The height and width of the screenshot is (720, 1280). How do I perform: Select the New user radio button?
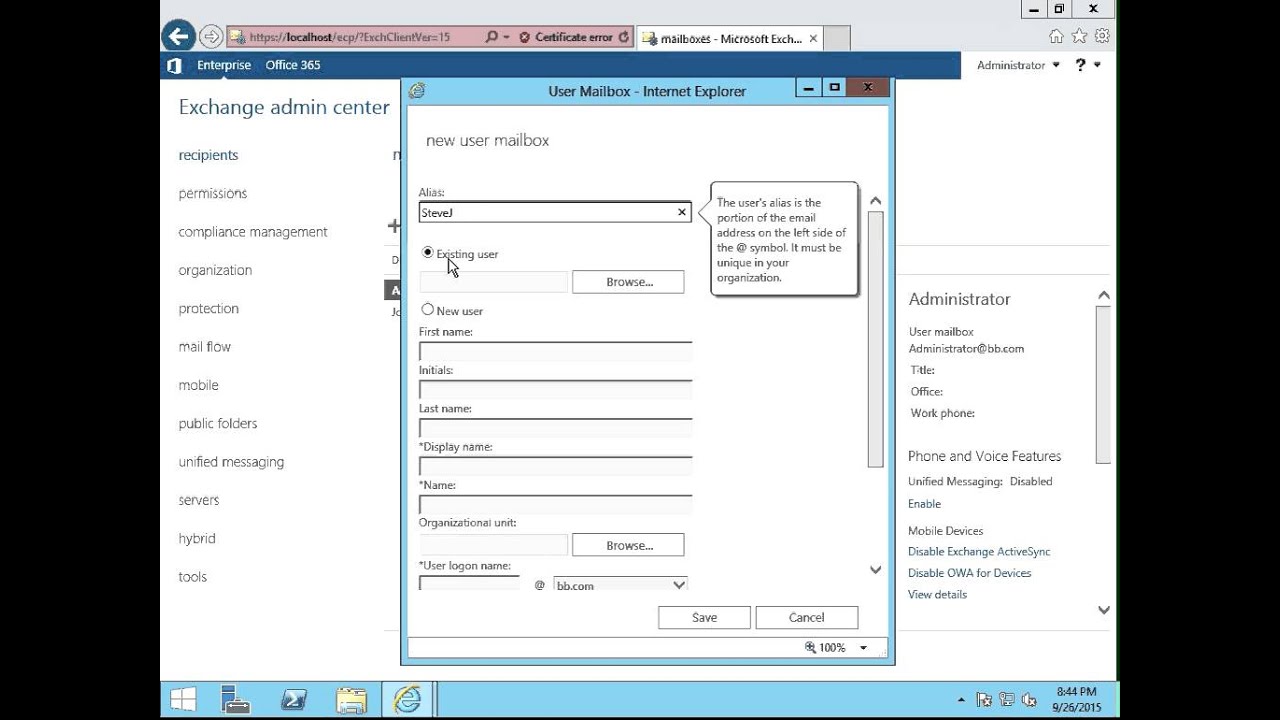point(428,310)
